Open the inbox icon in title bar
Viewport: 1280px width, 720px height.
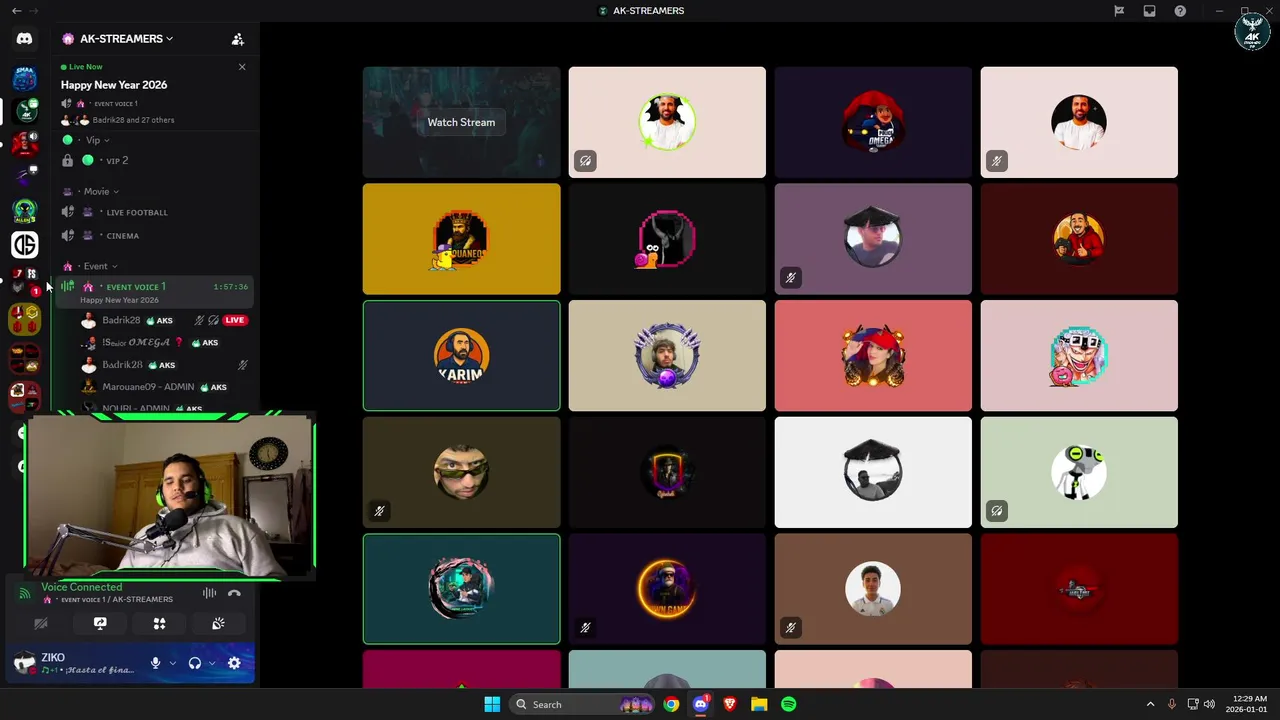coord(1150,11)
